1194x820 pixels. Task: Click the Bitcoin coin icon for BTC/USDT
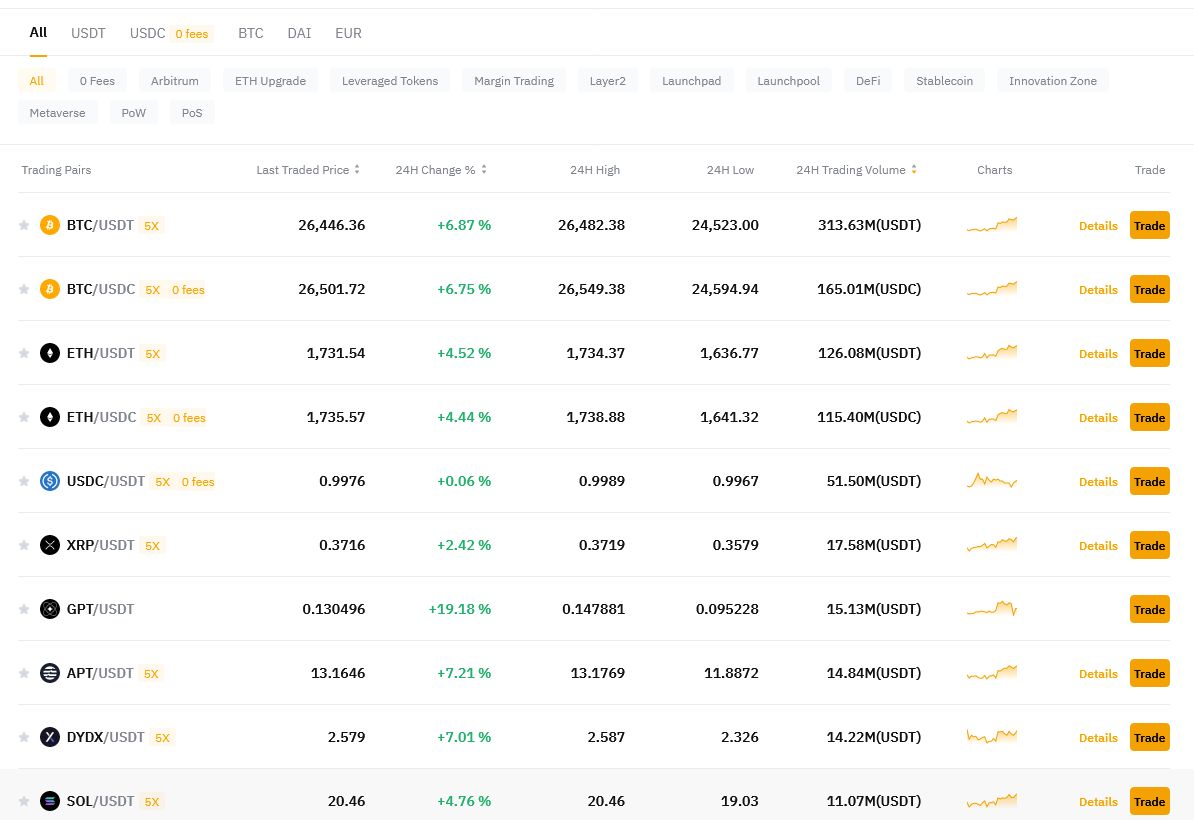(49, 225)
